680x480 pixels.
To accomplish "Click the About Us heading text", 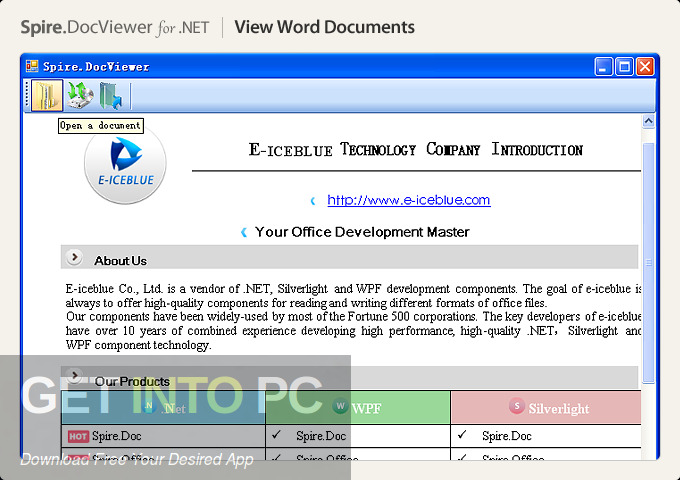I will click(120, 261).
